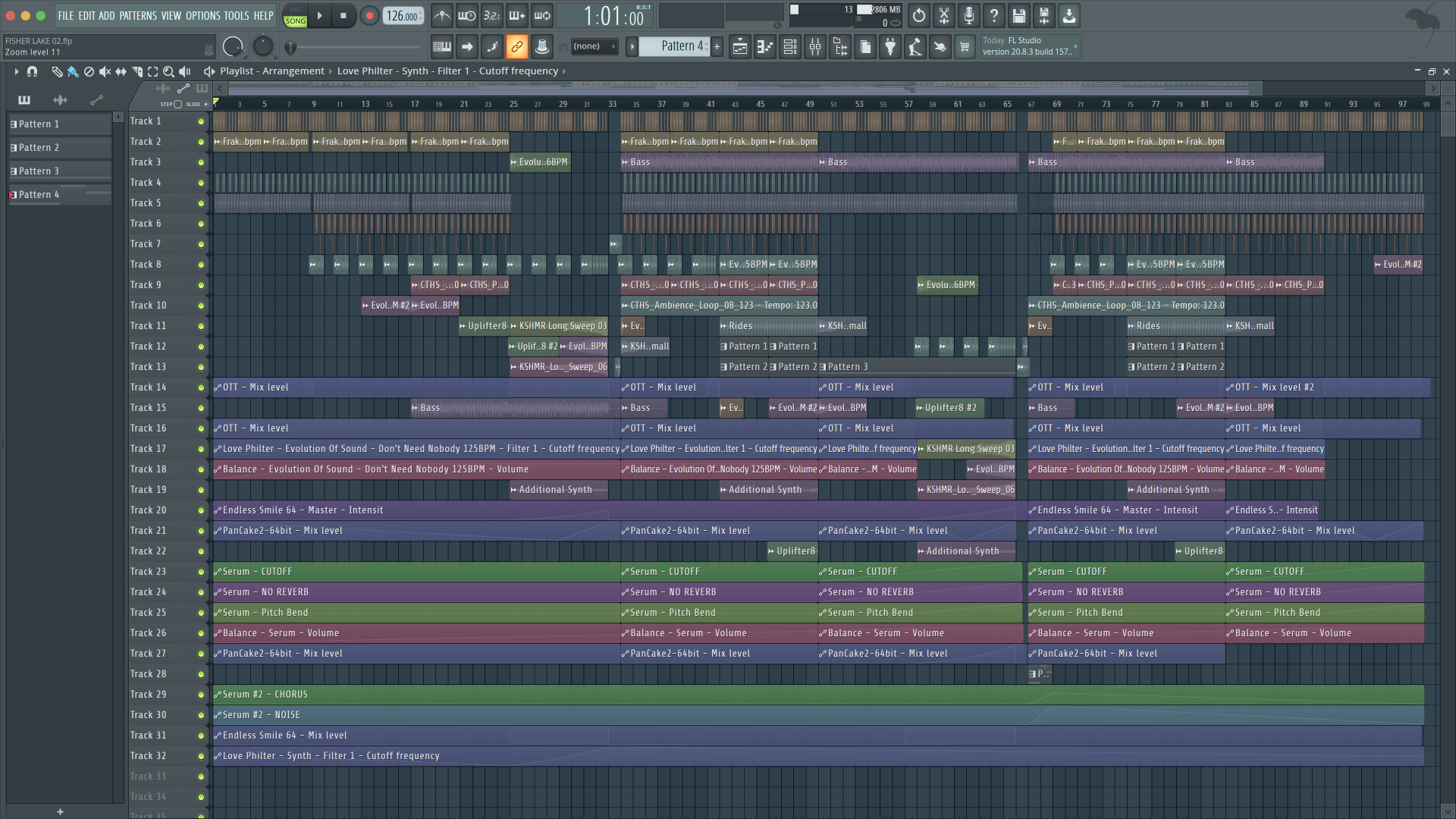1456x819 pixels.
Task: Open the OPTIONS menu
Action: [x=203, y=15]
